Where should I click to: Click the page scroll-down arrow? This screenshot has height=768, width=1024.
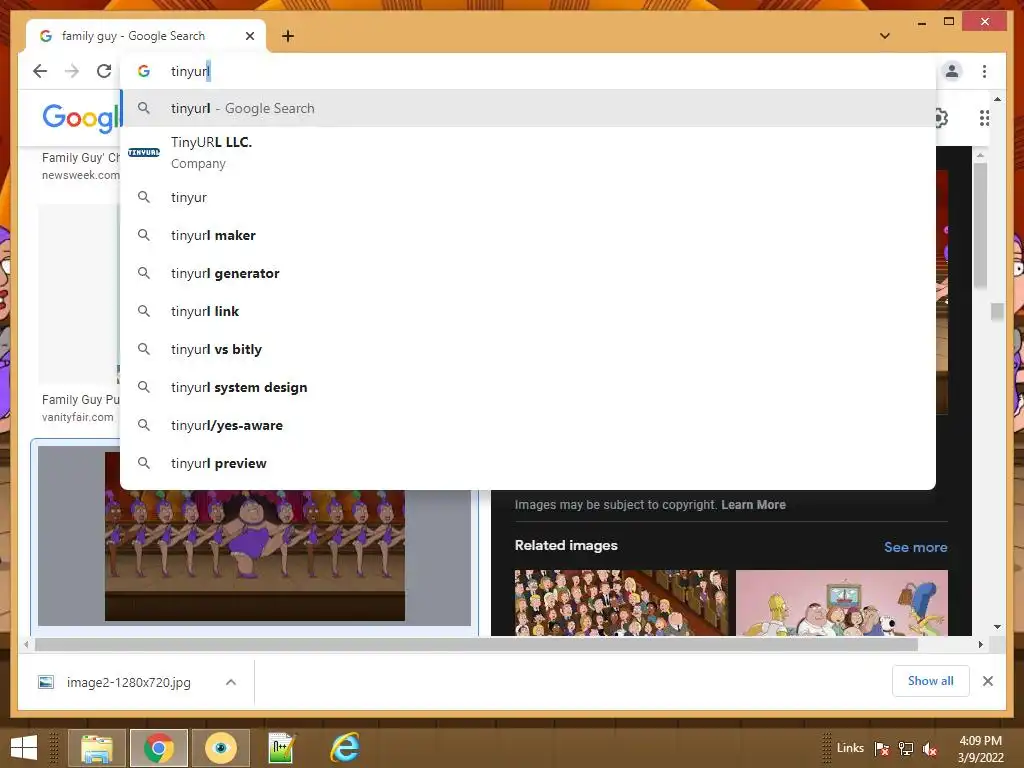point(997,627)
